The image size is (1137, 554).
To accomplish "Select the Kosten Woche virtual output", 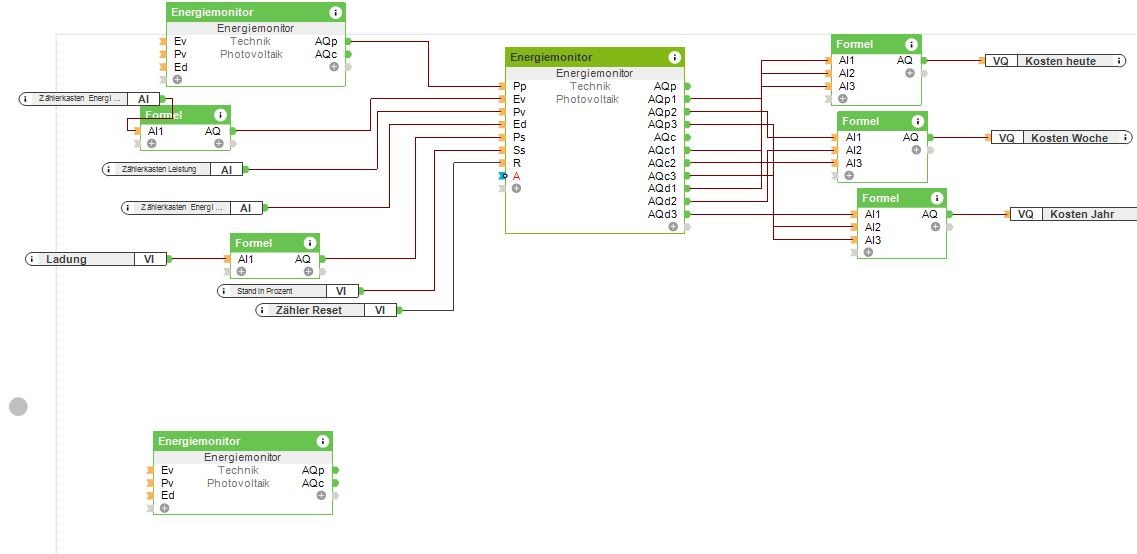I will tap(1061, 137).
